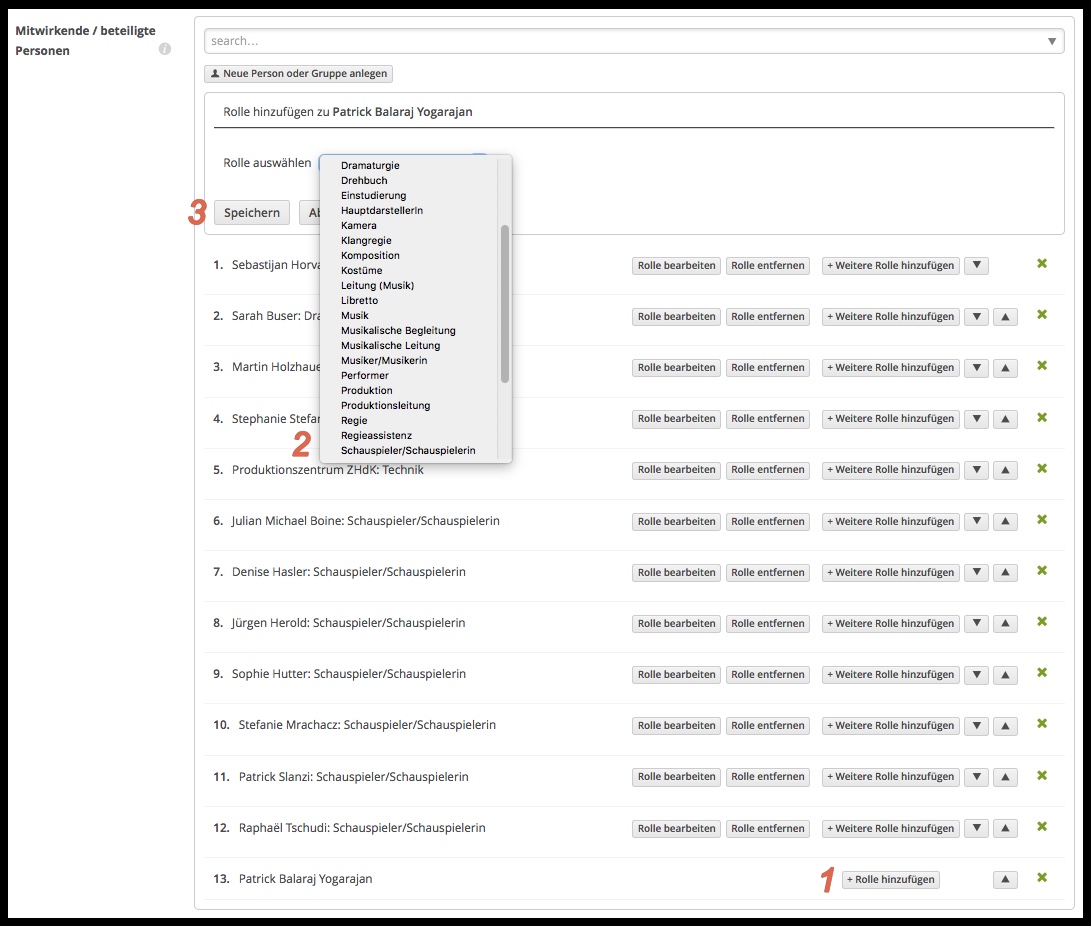Screen dimensions: 1091x926
Task: Move Martin Holzhauer down with arrow
Action: 977,368
